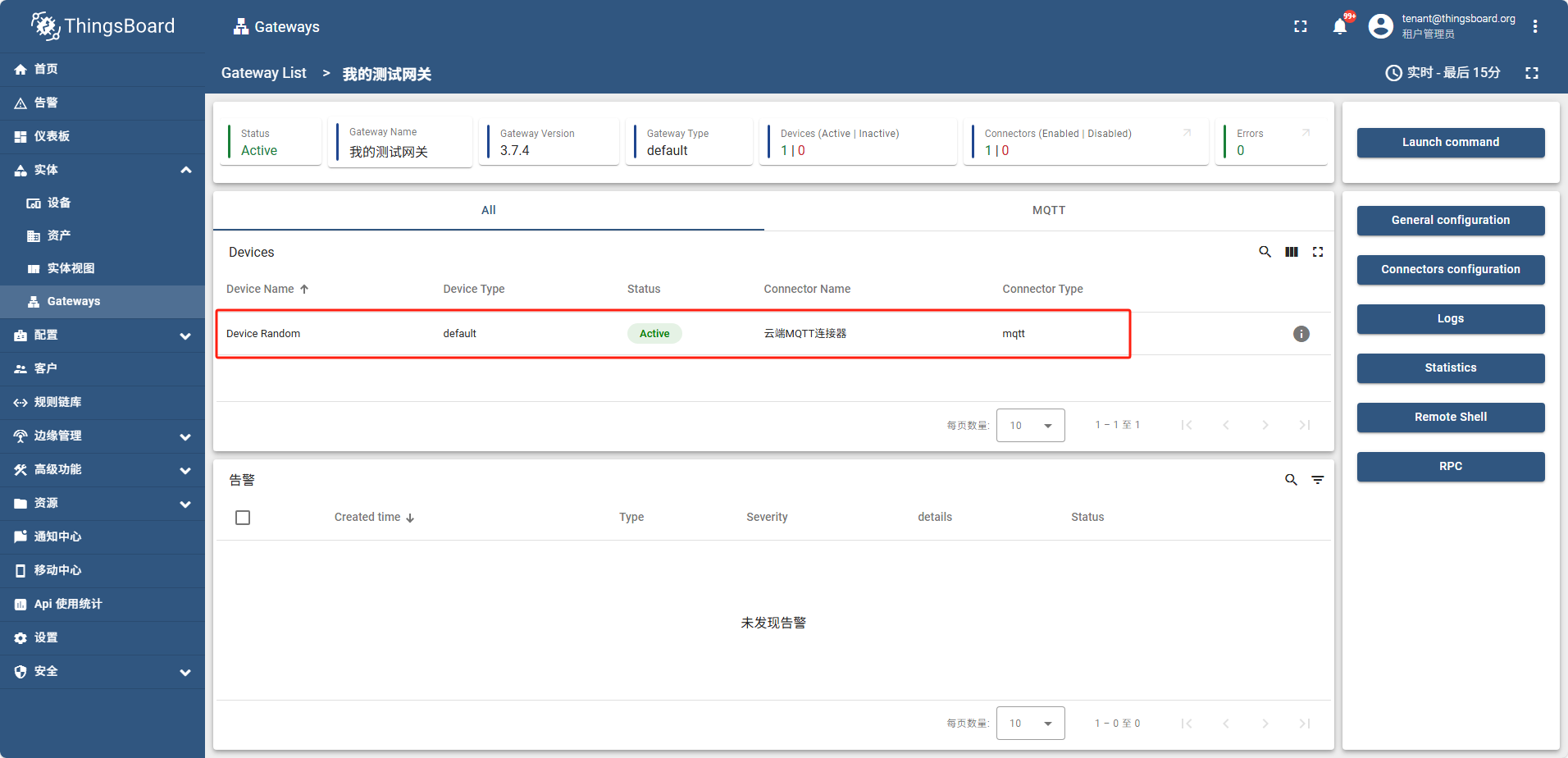Viewport: 1568px width, 758px height.
Task: Click the Launch command button
Action: point(1450,143)
